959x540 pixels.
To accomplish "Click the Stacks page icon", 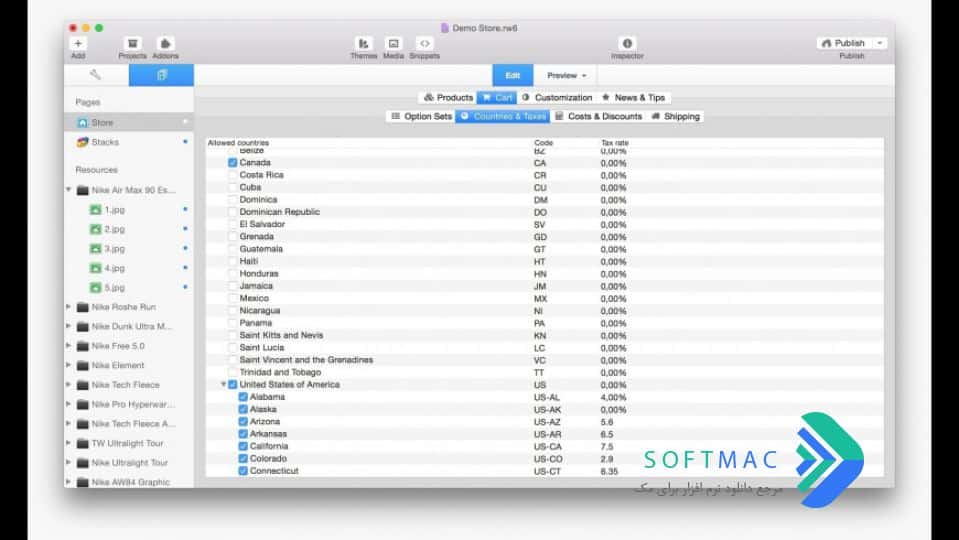I will pos(83,142).
